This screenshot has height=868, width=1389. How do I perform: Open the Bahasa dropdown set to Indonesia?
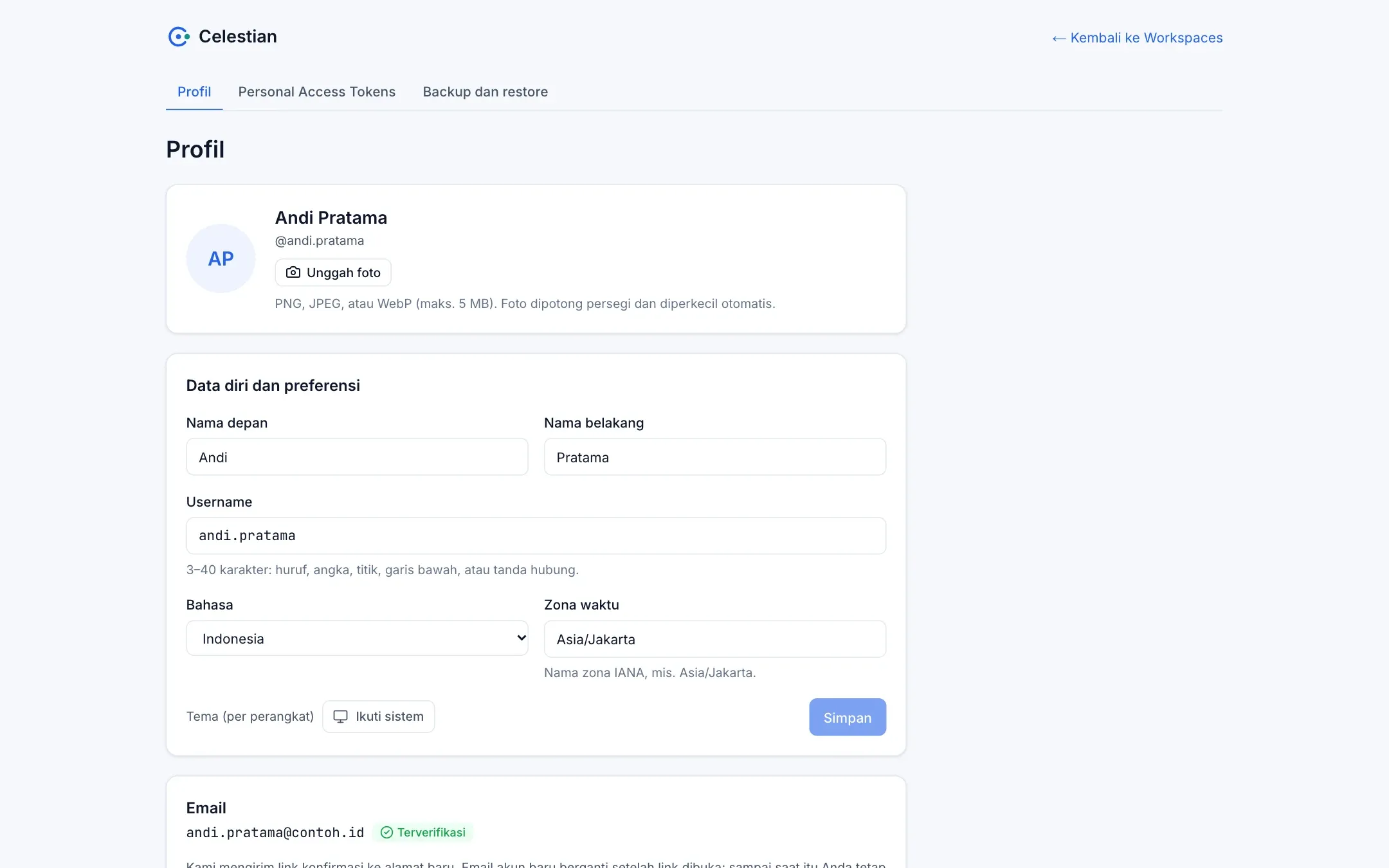357,638
